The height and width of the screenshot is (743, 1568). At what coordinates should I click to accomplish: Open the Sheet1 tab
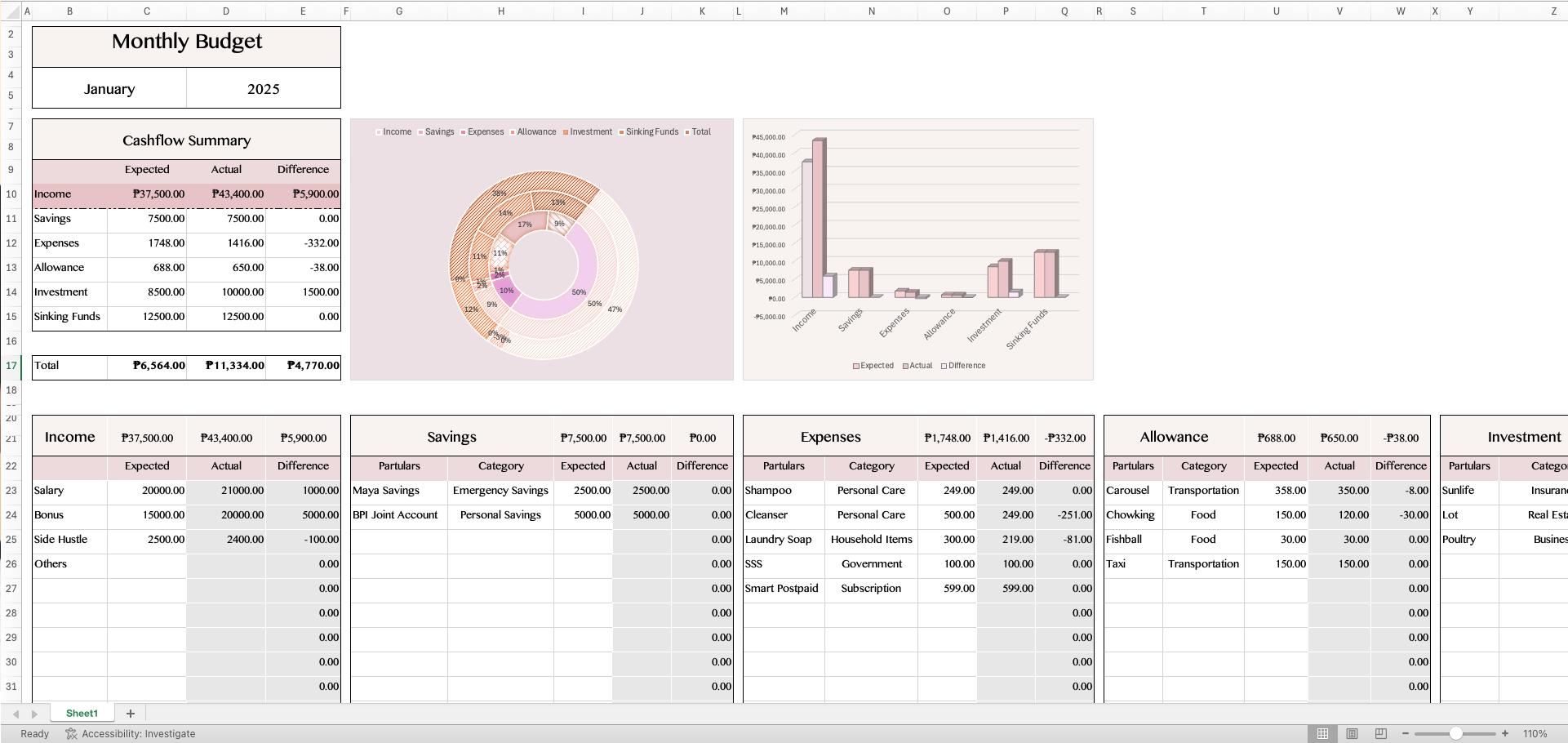(82, 714)
